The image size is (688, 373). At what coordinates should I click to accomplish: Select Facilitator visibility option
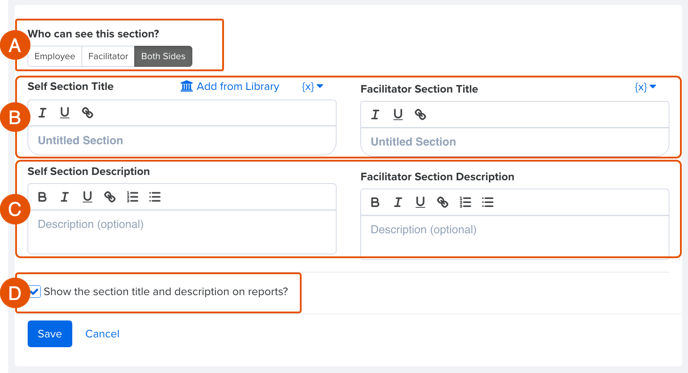pos(108,56)
